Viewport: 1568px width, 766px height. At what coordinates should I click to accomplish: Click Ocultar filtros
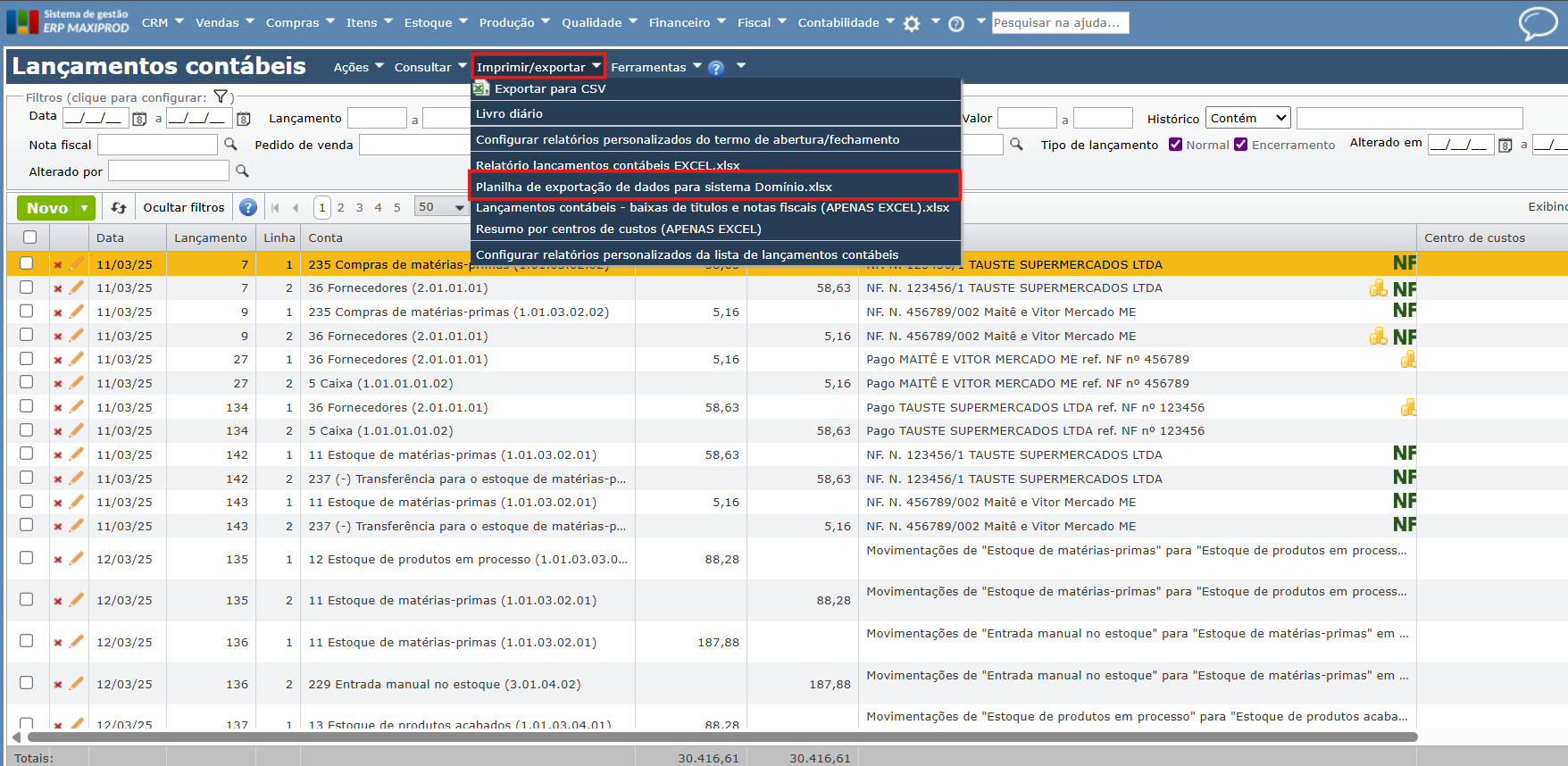[184, 207]
